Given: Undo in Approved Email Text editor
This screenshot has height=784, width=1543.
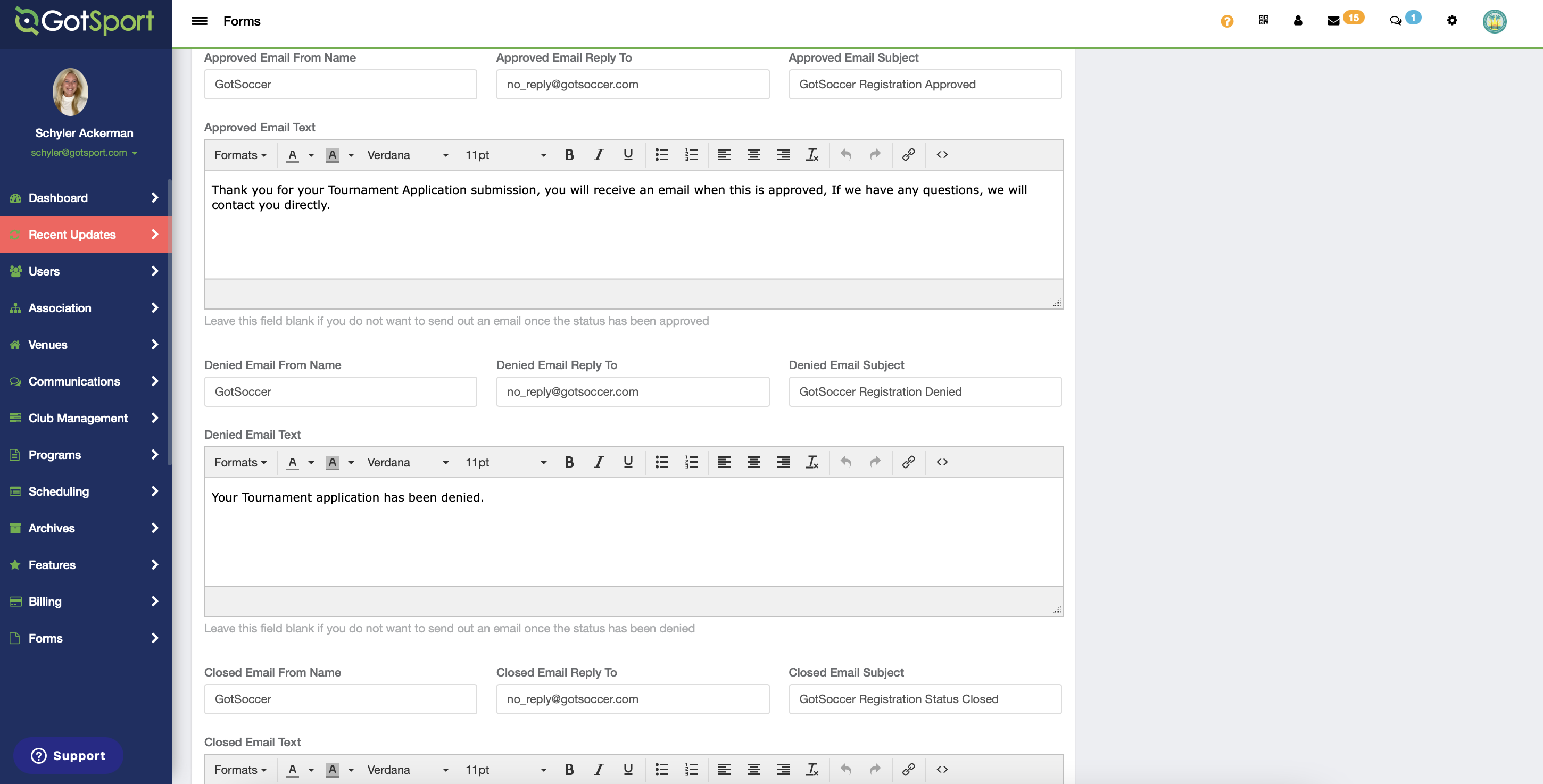Looking at the screenshot, I should click(x=846, y=155).
